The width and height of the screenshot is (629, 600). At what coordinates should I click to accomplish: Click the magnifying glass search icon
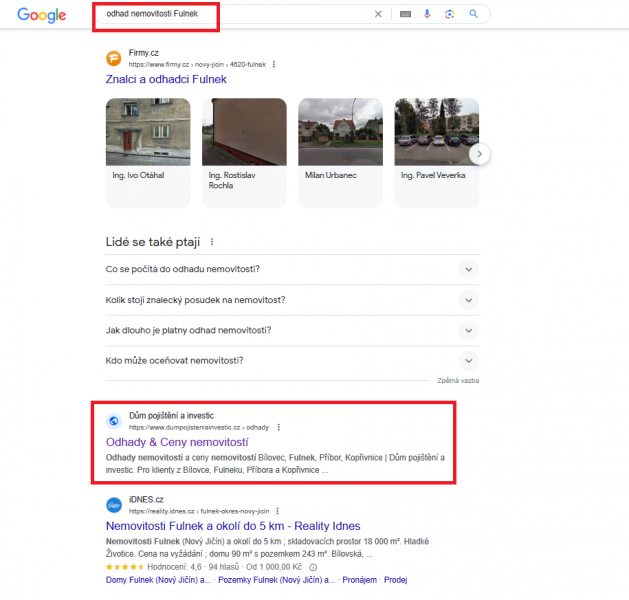(473, 14)
